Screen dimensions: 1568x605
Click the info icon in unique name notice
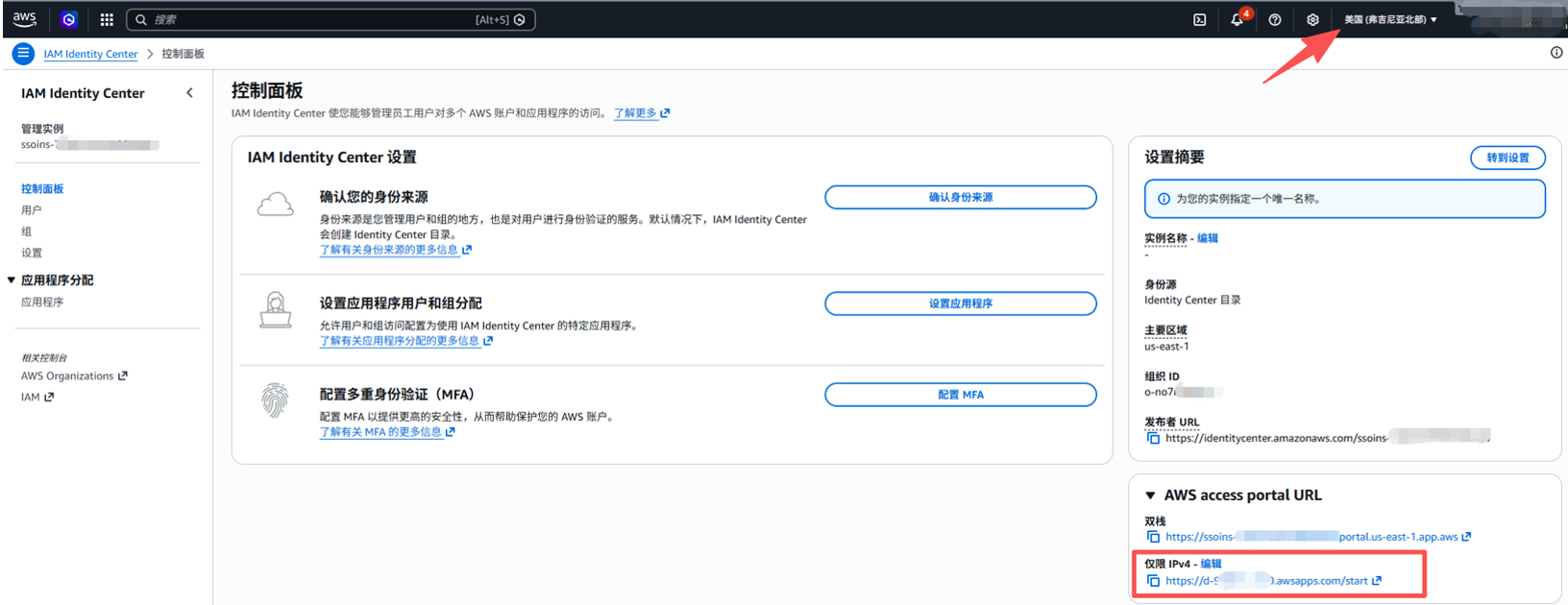[1164, 199]
